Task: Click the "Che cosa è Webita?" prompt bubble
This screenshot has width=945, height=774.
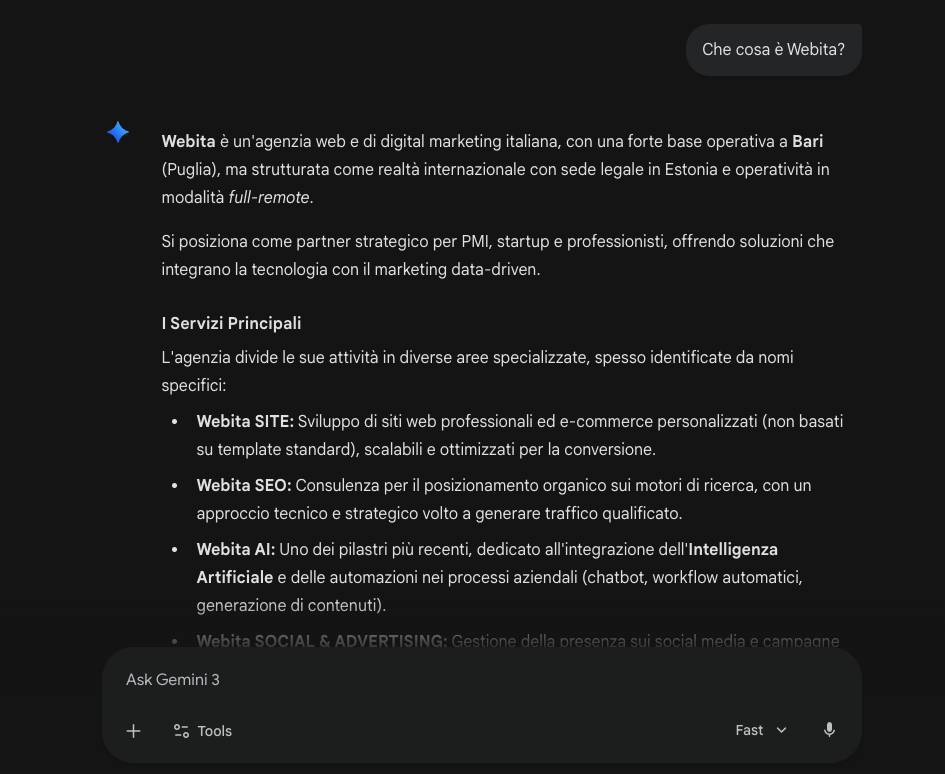Action: pos(773,49)
